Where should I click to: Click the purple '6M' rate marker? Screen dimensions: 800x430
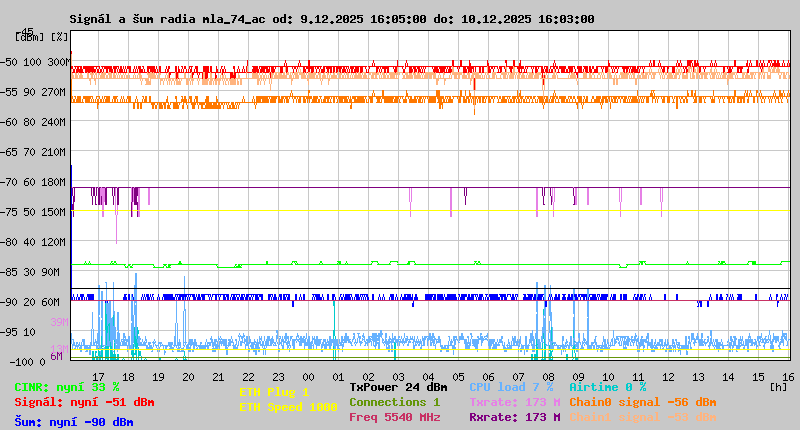[x=57, y=356]
